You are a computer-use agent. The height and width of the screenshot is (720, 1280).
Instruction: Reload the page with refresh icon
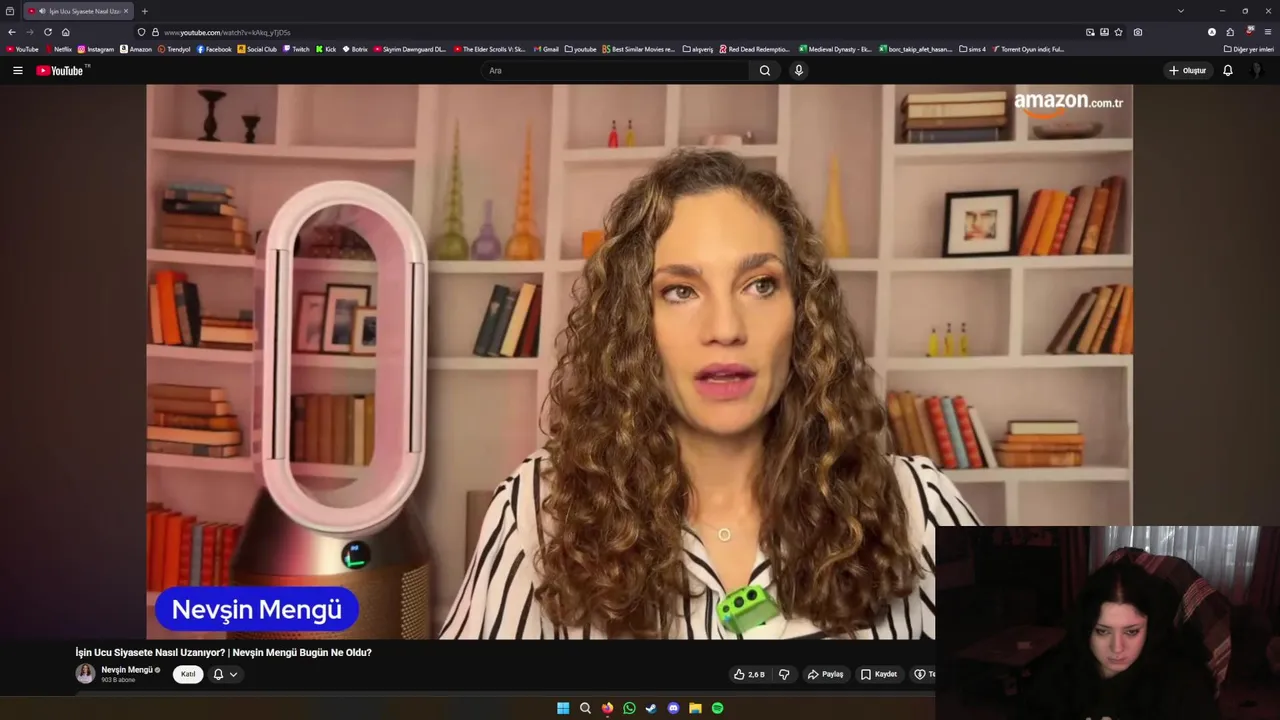[x=47, y=32]
